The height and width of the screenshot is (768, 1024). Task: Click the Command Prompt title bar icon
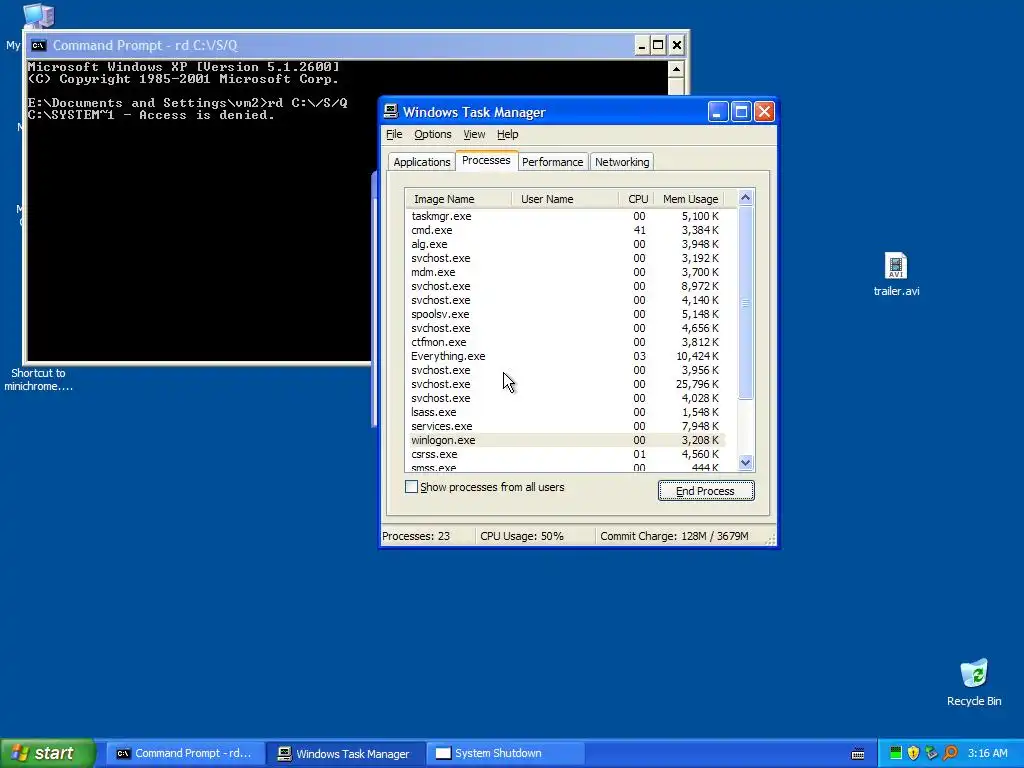click(39, 45)
